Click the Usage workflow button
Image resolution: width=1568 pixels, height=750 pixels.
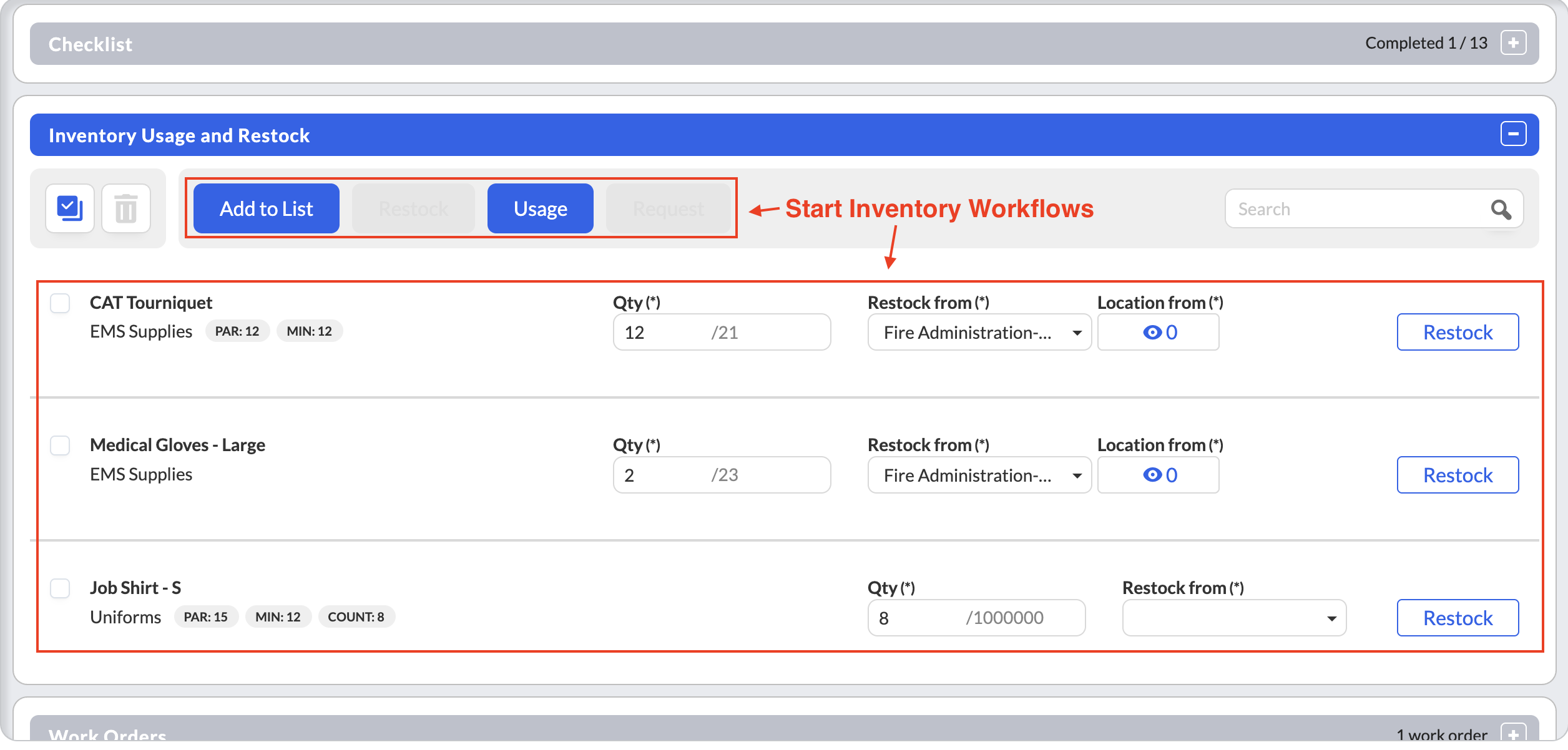pos(541,208)
